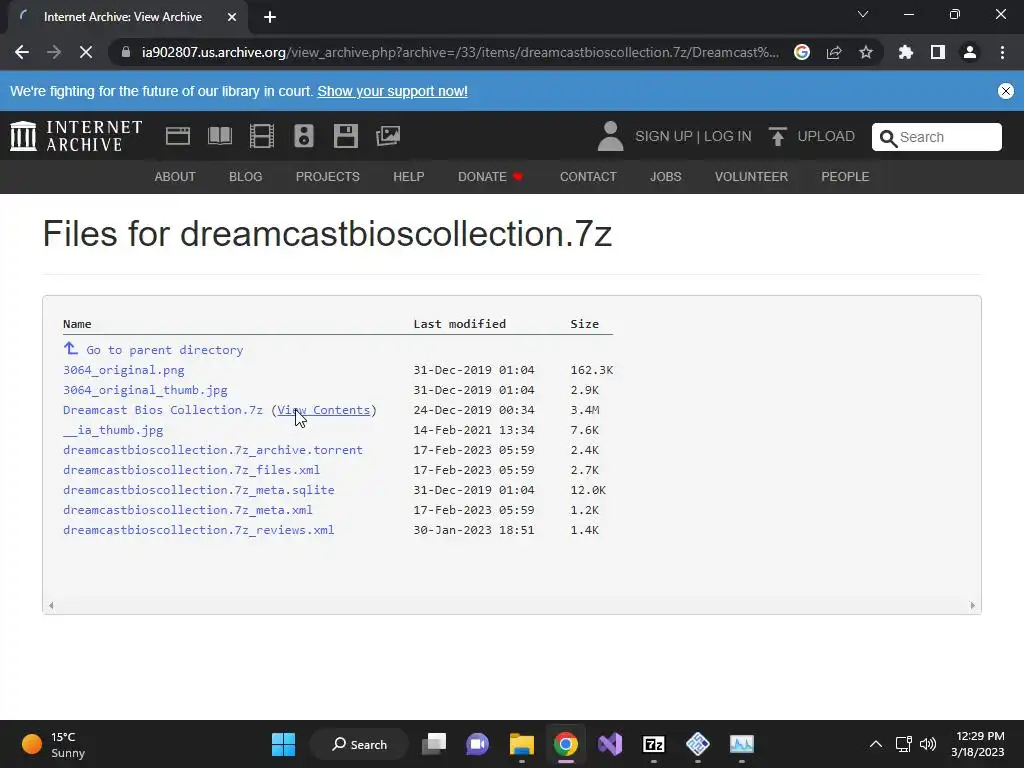Open the ABOUT menu item
This screenshot has height=768, width=1024.
(x=175, y=176)
